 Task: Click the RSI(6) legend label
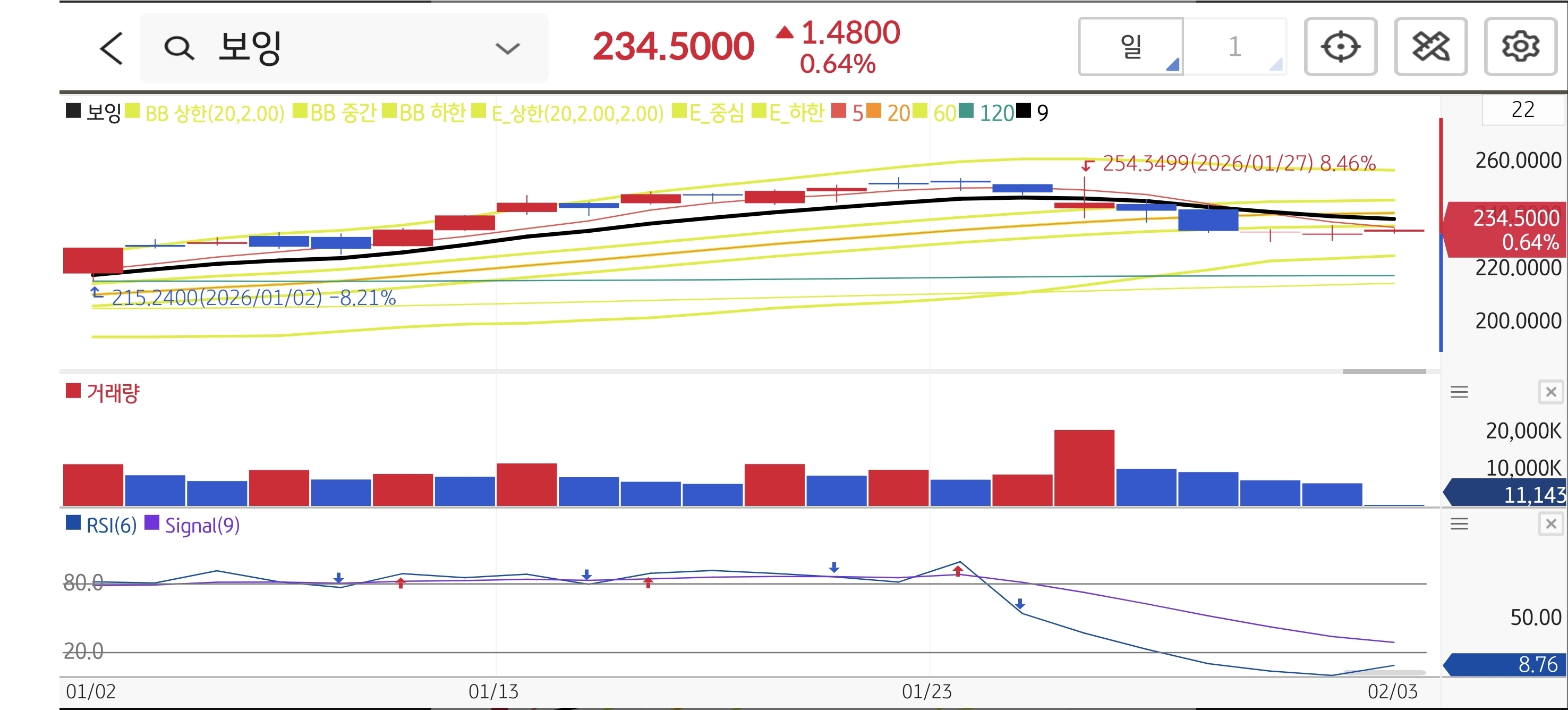[x=112, y=525]
